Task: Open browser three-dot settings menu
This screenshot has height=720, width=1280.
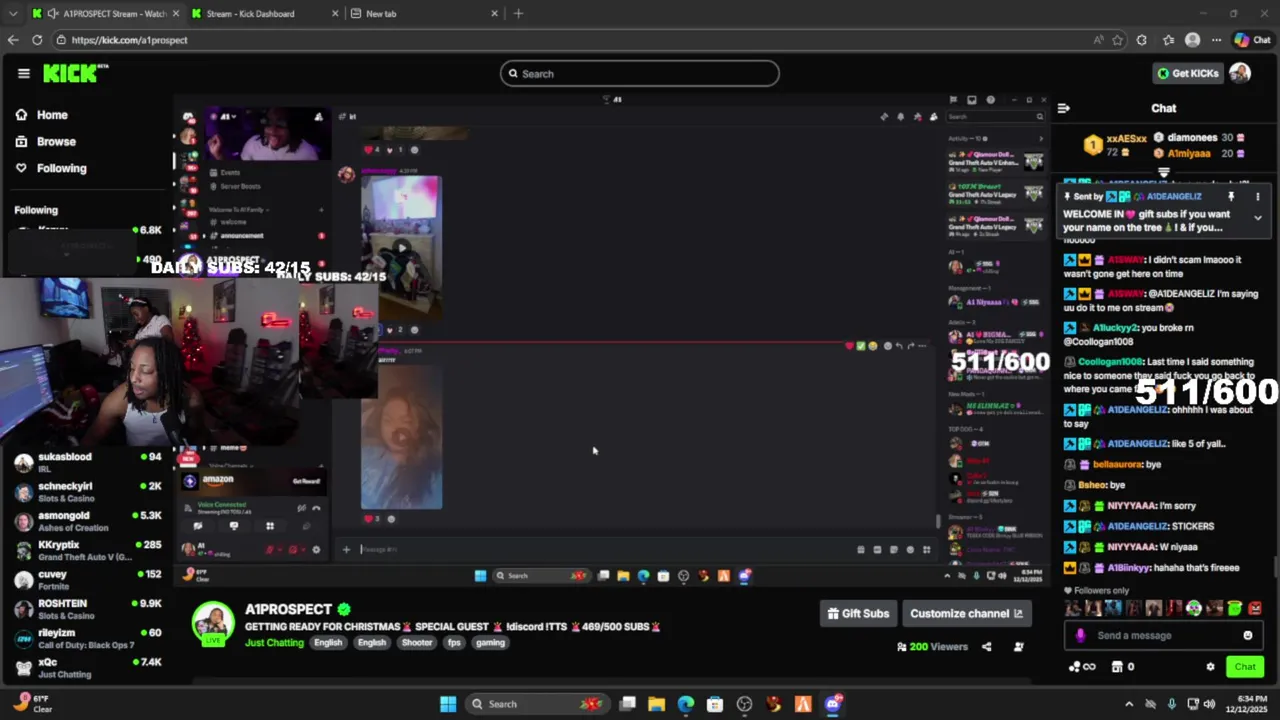Action: point(1216,40)
